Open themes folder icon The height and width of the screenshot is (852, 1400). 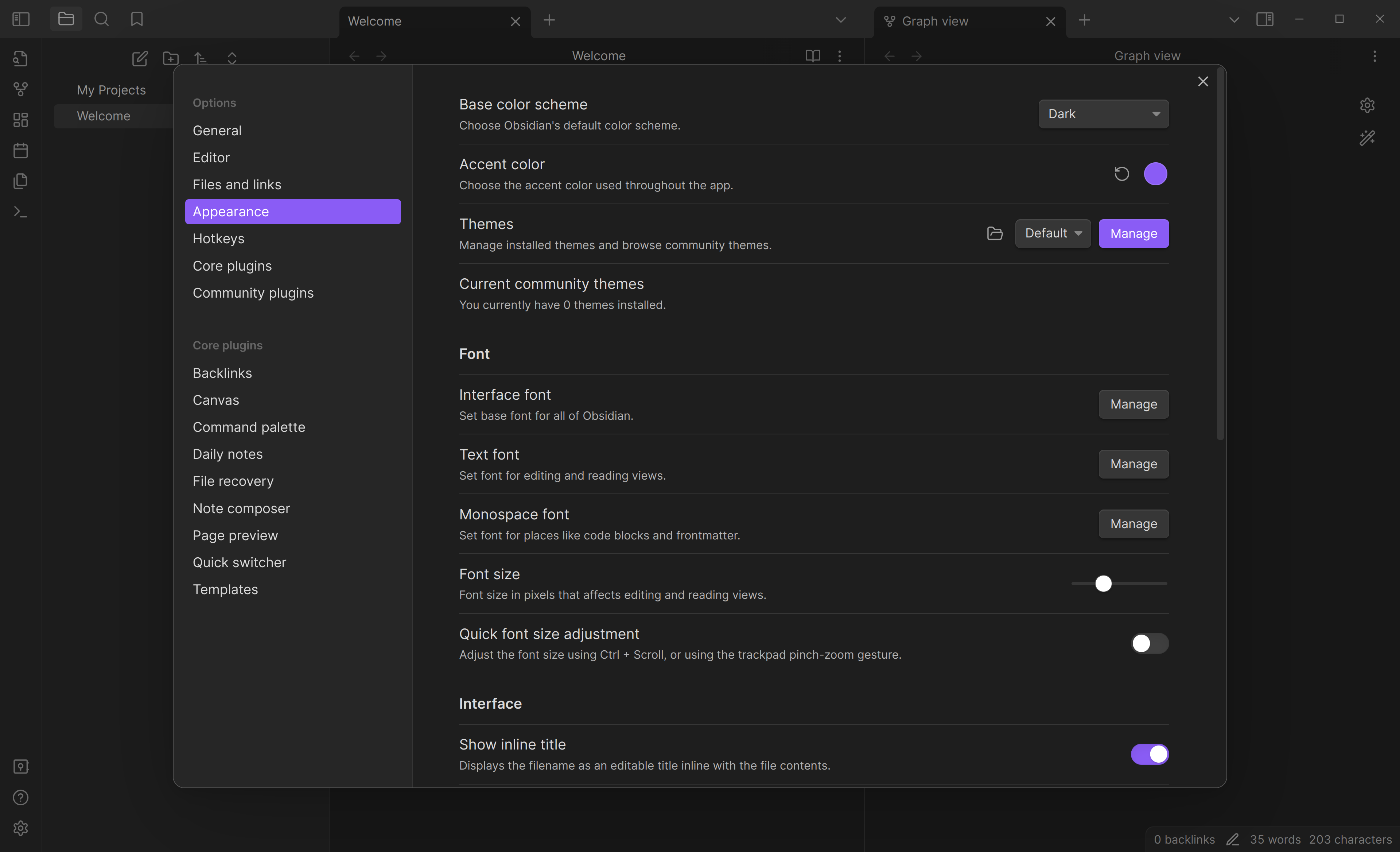[994, 233]
